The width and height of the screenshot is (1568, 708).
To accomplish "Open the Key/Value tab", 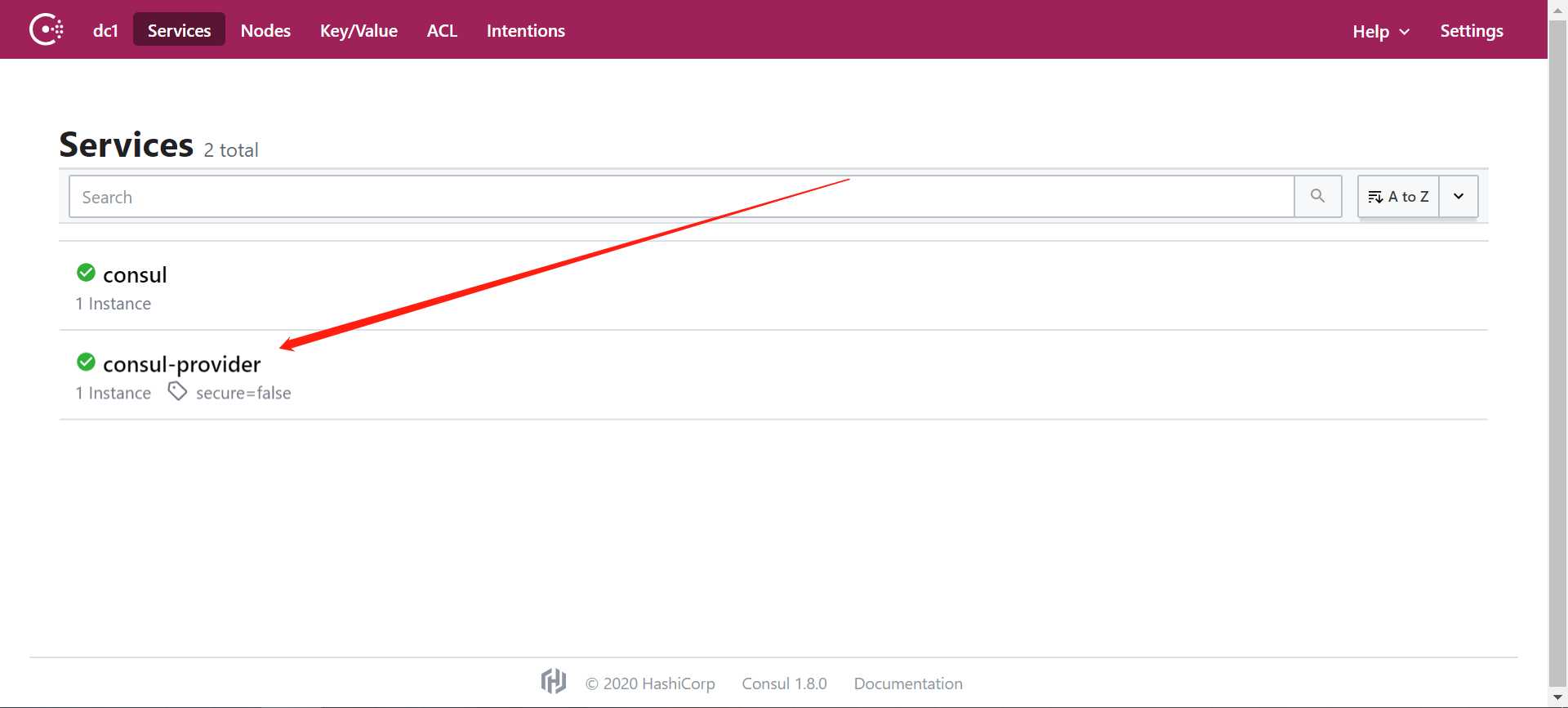I will (x=359, y=30).
